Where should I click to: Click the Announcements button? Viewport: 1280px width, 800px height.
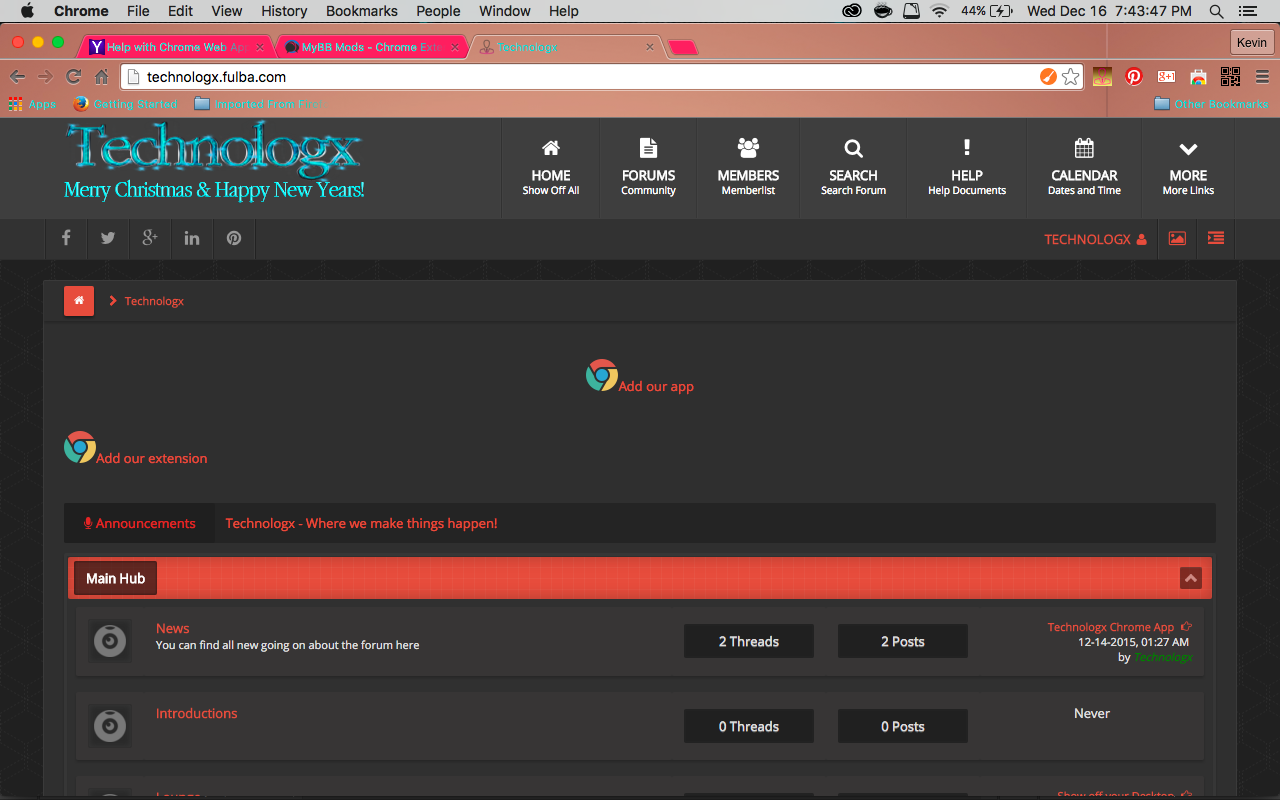(140, 523)
